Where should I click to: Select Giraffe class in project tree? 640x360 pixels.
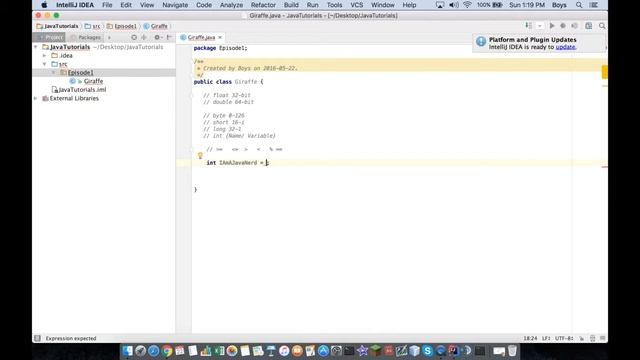point(93,81)
